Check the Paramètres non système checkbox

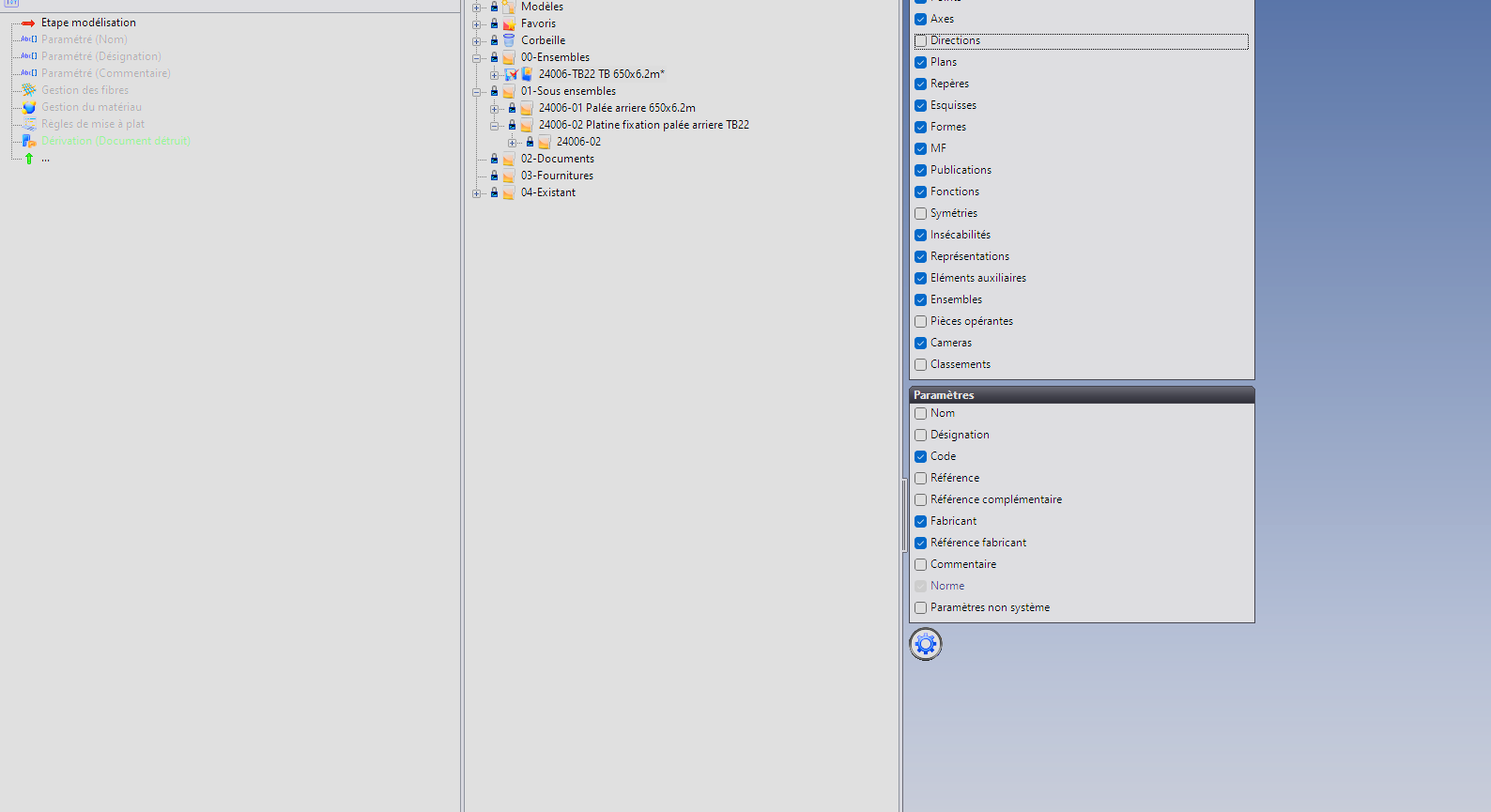click(921, 608)
